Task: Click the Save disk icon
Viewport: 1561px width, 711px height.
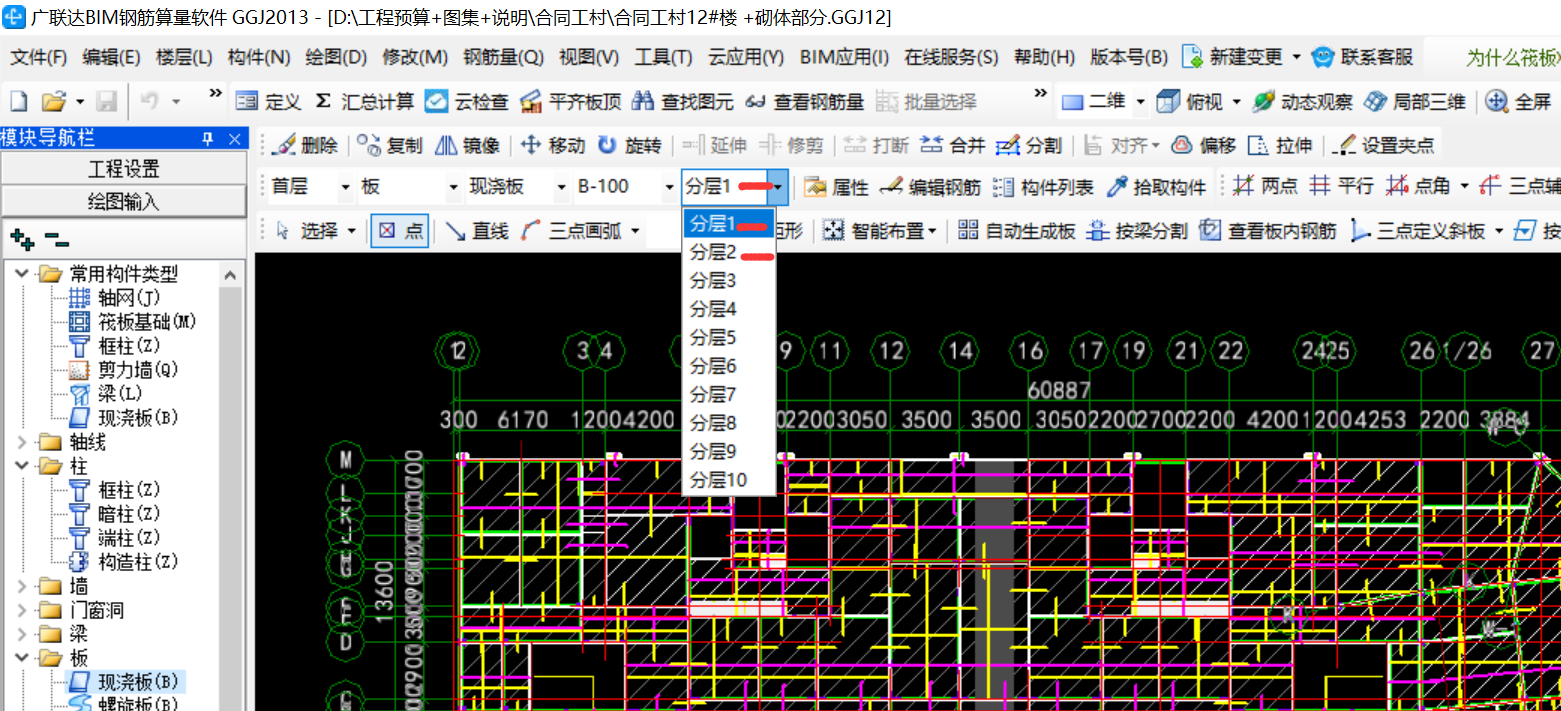Action: 107,101
